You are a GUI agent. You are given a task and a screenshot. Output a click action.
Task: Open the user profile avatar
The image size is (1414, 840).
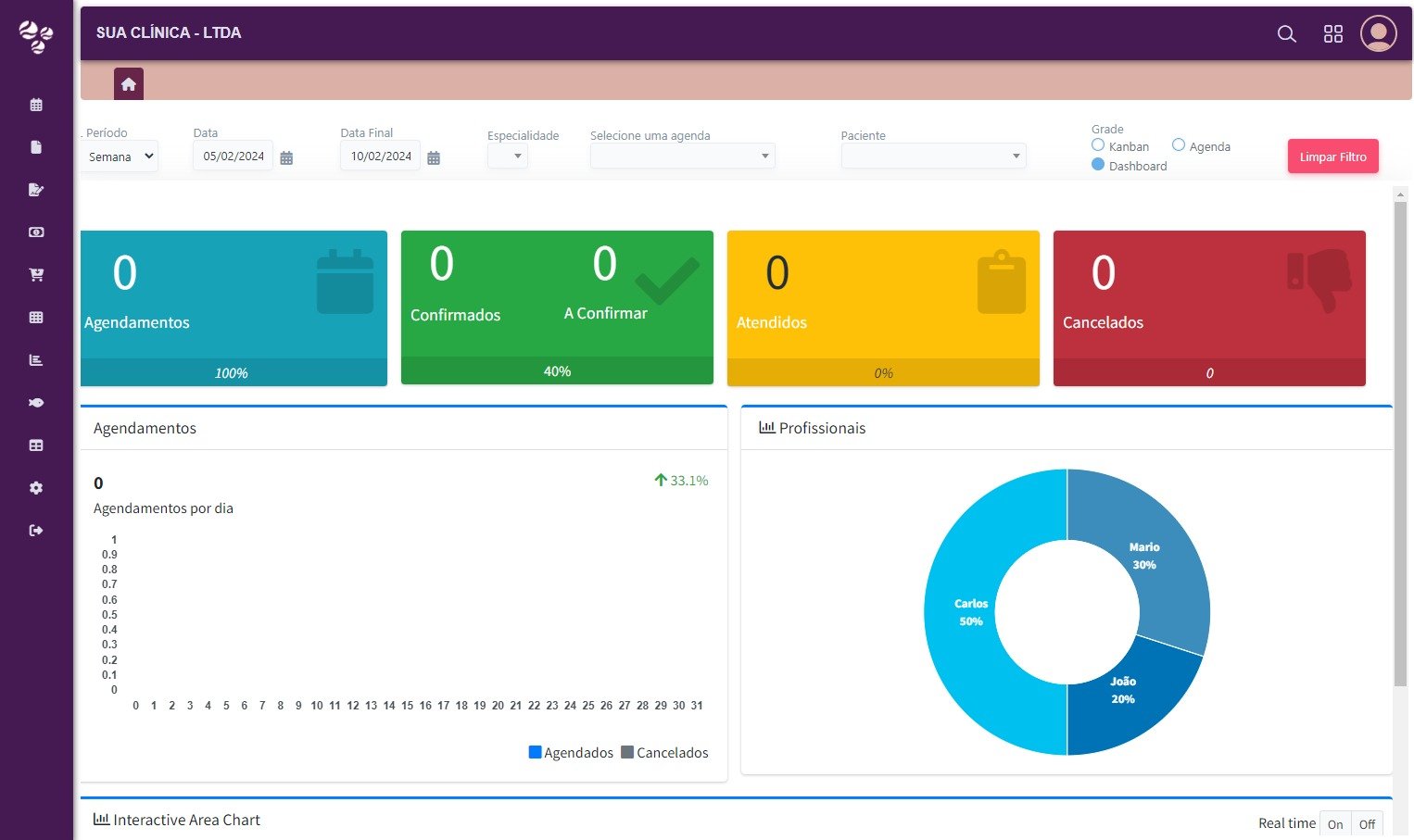[x=1378, y=33]
